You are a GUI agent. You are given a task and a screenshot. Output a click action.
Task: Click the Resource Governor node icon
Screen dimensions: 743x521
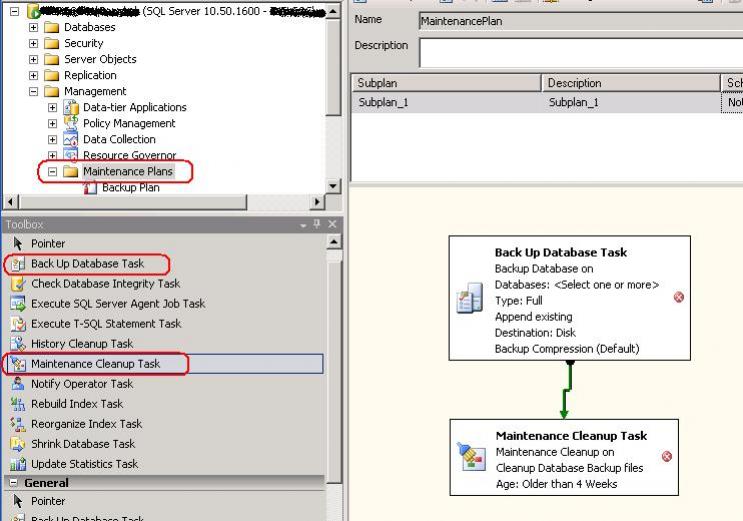(x=71, y=155)
